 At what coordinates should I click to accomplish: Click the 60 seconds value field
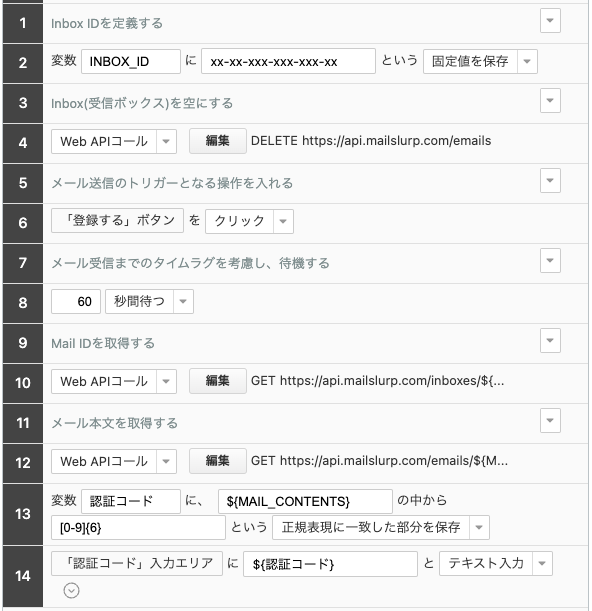(x=76, y=301)
